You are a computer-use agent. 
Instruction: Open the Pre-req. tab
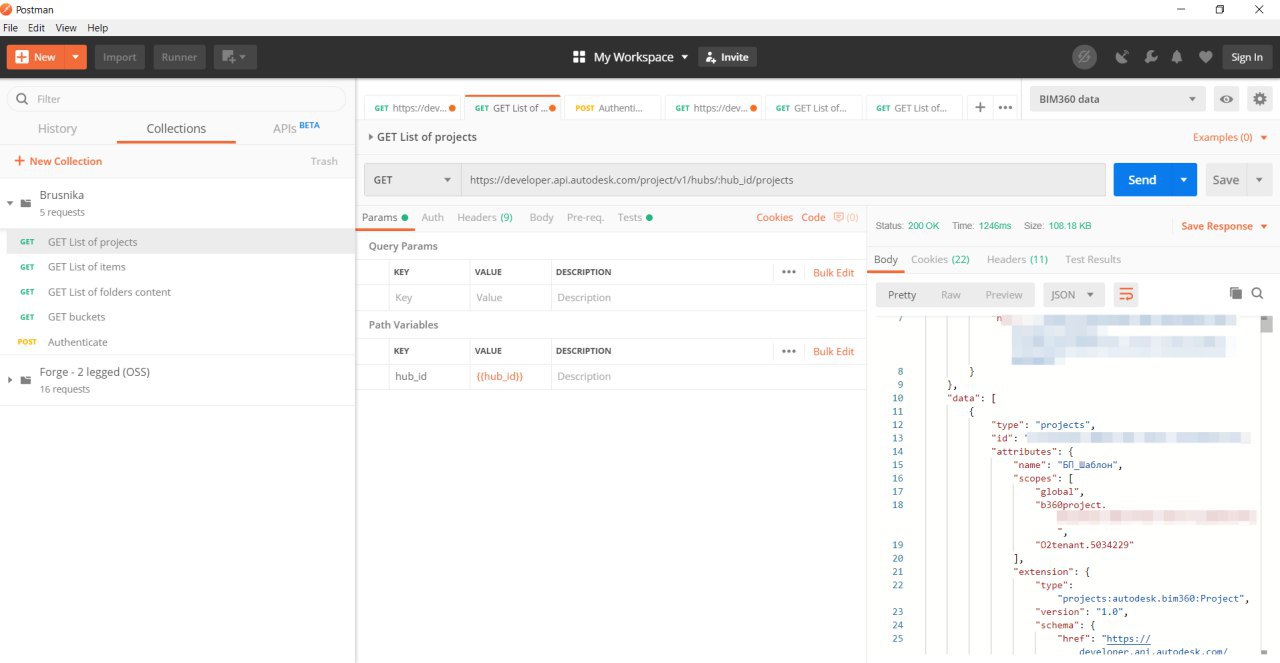coord(585,217)
